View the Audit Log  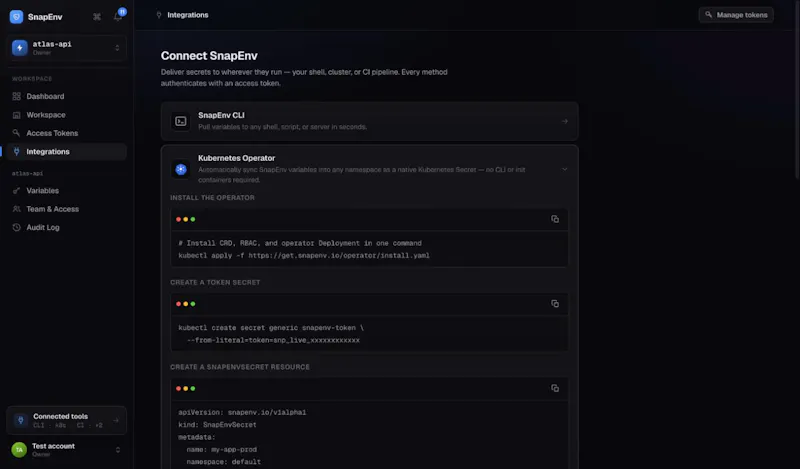click(66, 227)
